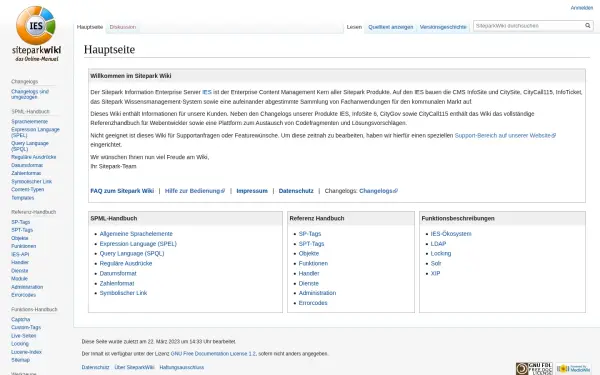
Task: Open sidebar Custom-Tags link
Action: 26,327
